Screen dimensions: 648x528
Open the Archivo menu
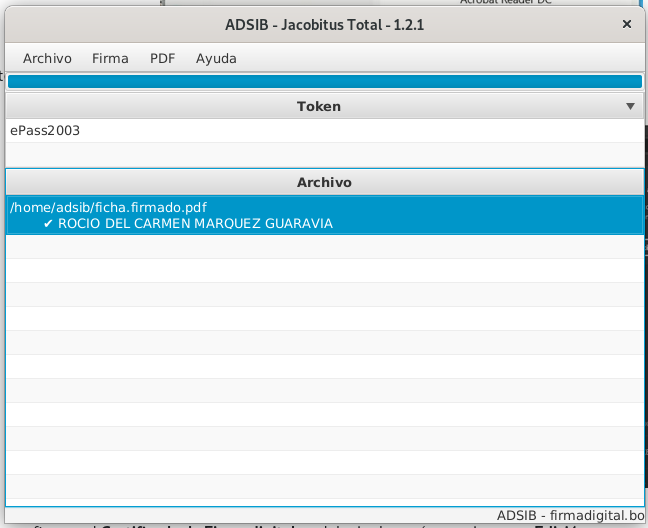pos(47,58)
